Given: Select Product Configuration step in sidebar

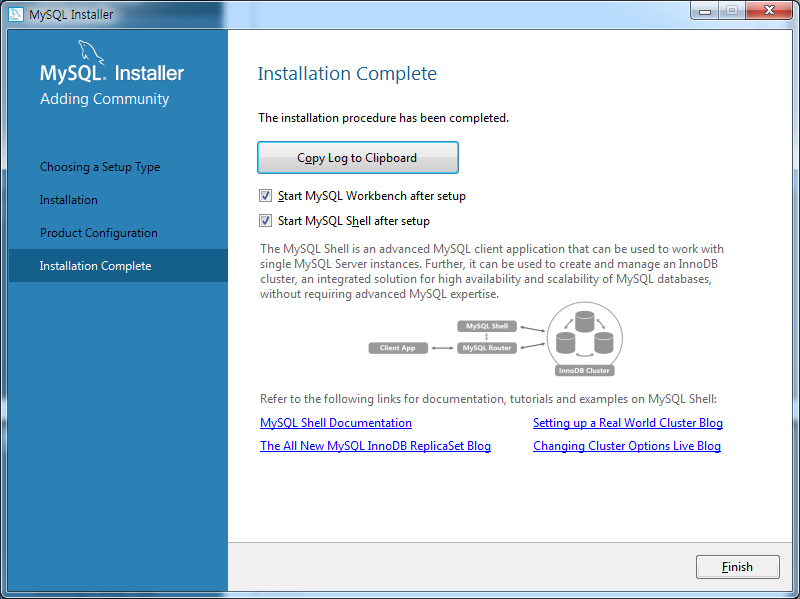Looking at the screenshot, I should (98, 233).
